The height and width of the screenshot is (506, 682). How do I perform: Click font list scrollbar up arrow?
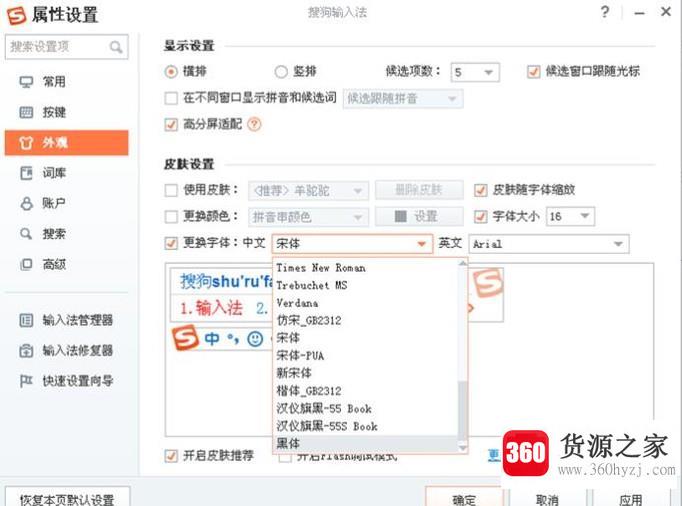tap(463, 264)
